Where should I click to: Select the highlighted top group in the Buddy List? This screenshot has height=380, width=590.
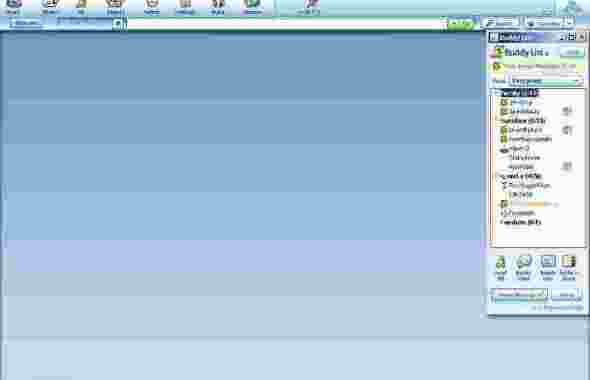click(x=520, y=93)
